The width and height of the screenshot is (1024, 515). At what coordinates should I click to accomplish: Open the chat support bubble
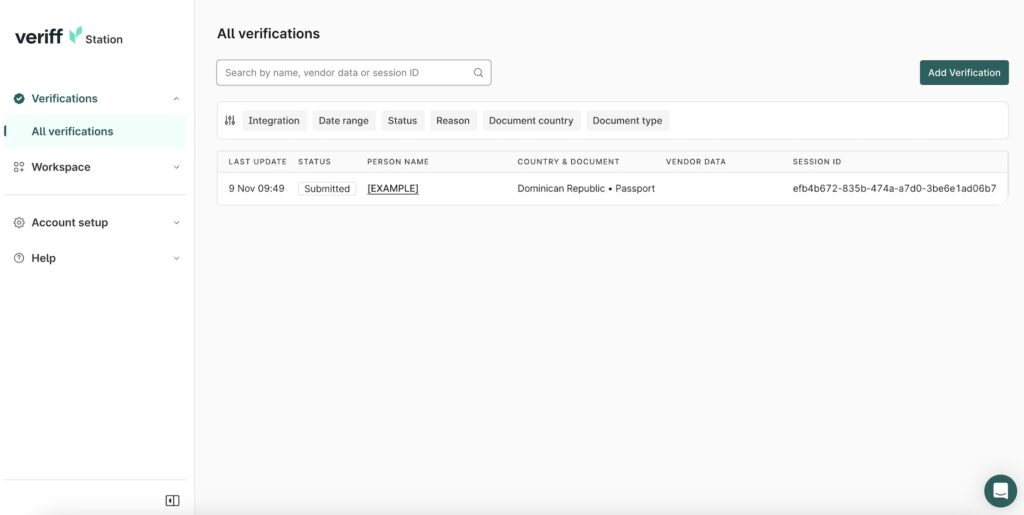pos(1000,491)
